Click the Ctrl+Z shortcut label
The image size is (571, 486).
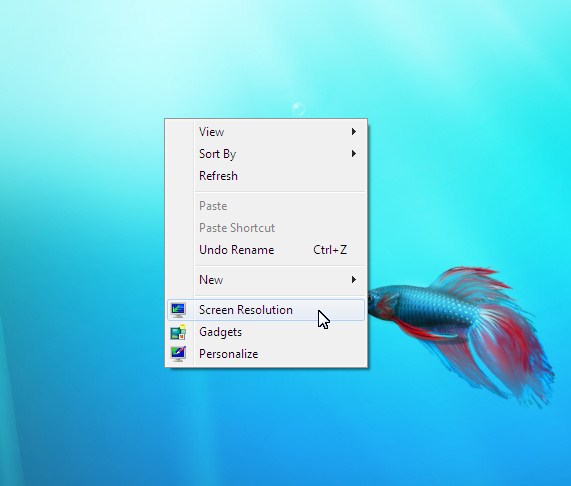point(330,250)
